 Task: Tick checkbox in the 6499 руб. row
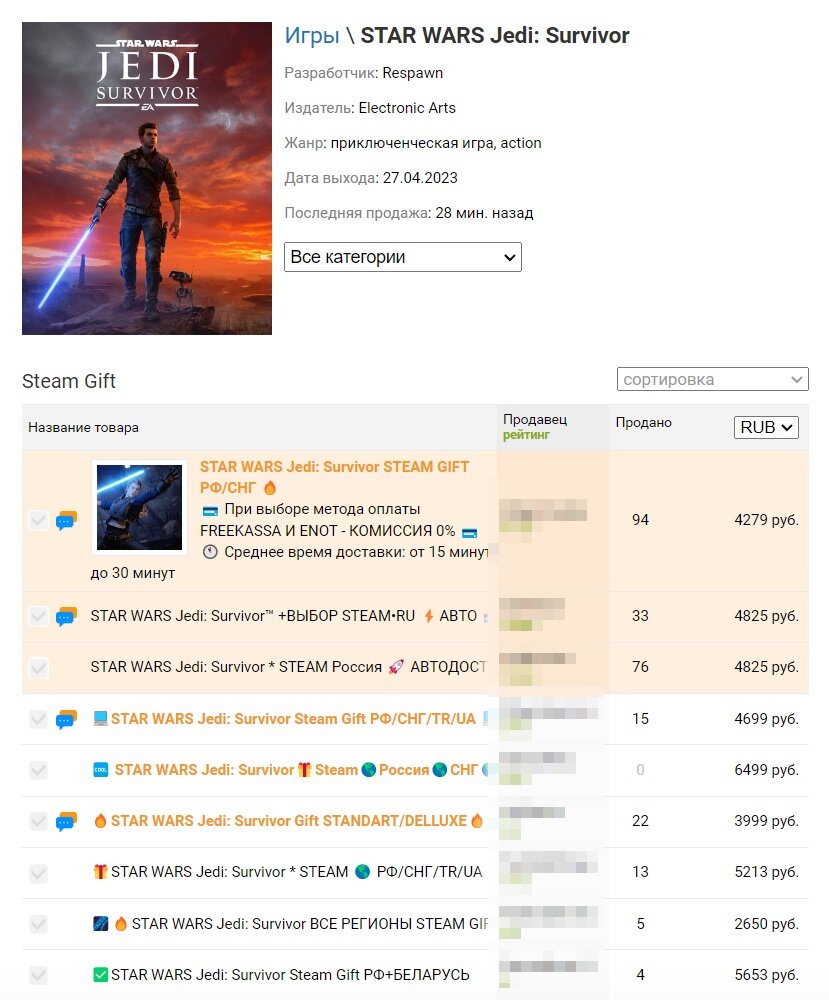coord(38,770)
